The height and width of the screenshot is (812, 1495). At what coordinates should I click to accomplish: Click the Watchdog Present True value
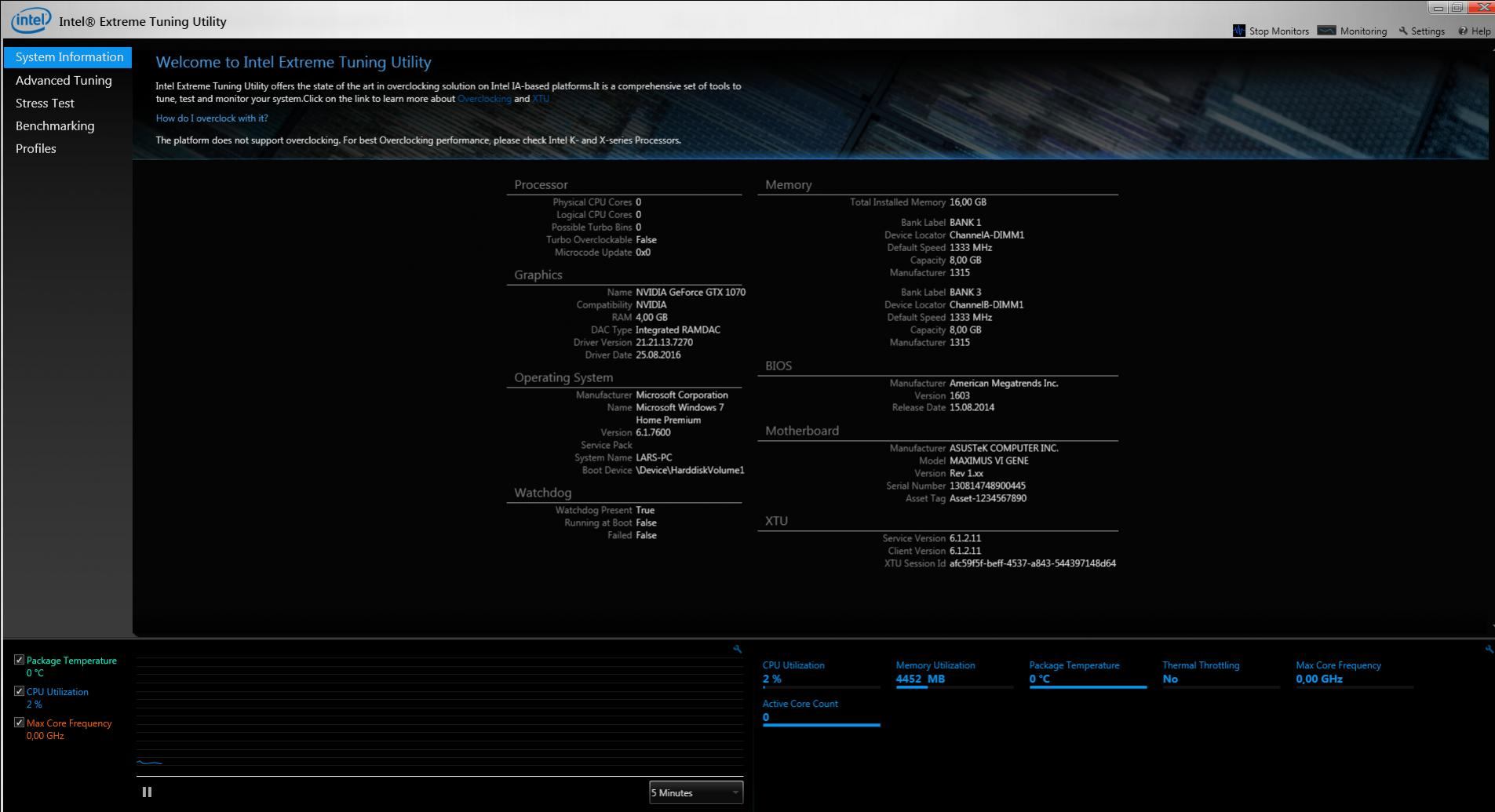(x=645, y=510)
